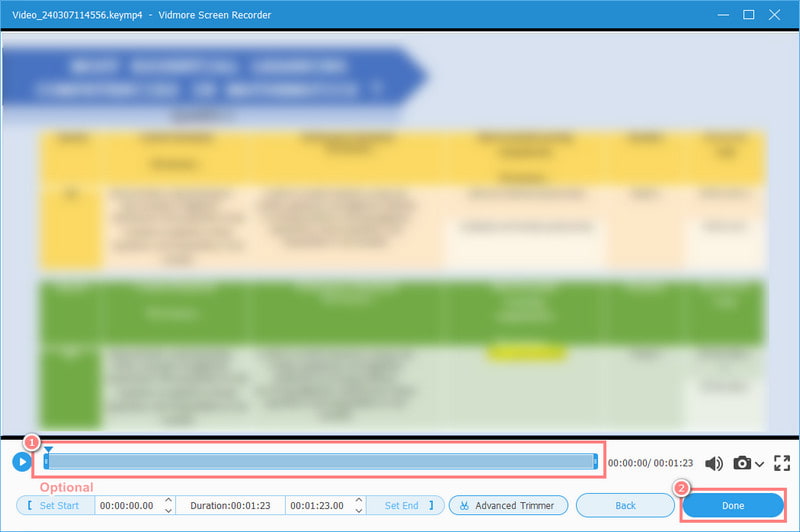The image size is (800, 532).
Task: Increase the start time with up stepper
Action: (x=168, y=501)
